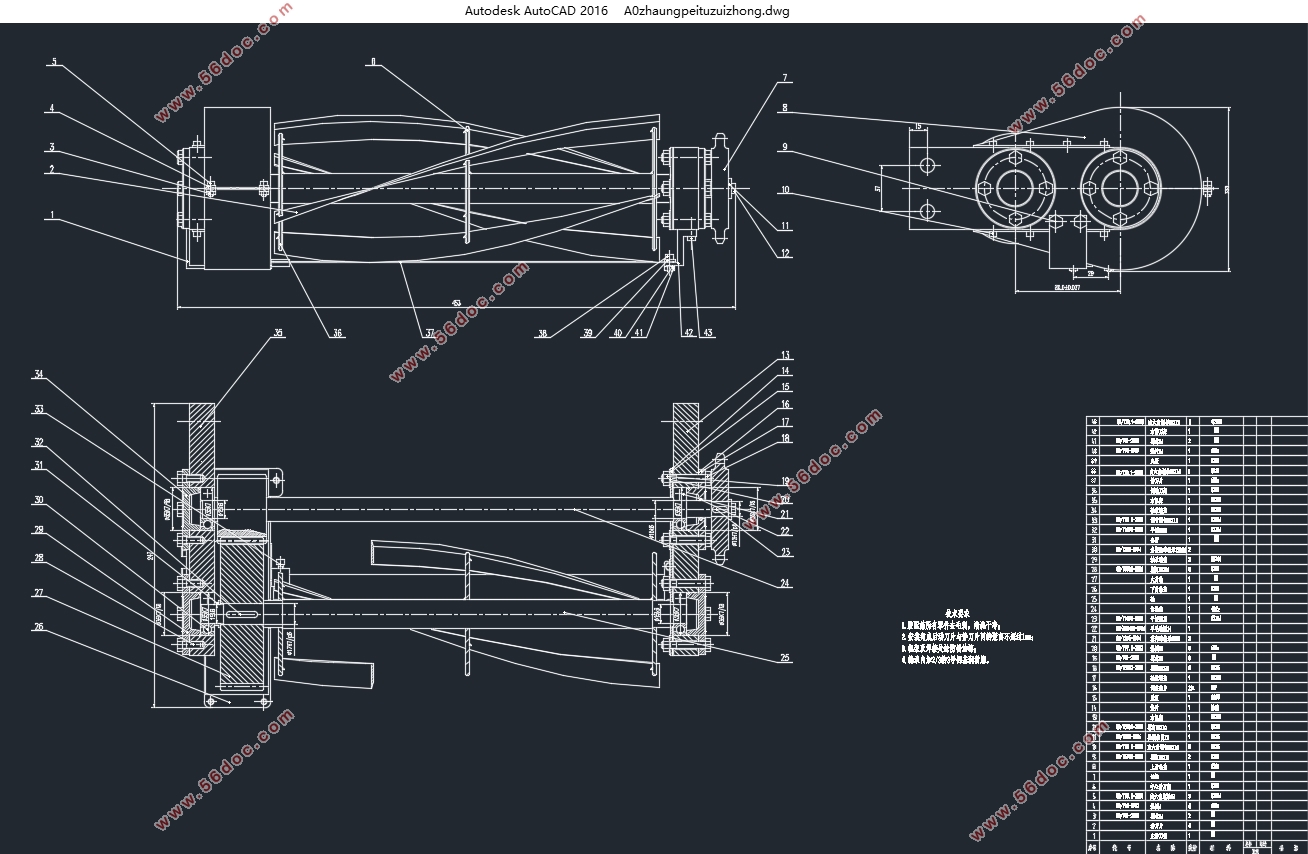Click part callout number 5
1308x854 pixels.
tap(54, 62)
